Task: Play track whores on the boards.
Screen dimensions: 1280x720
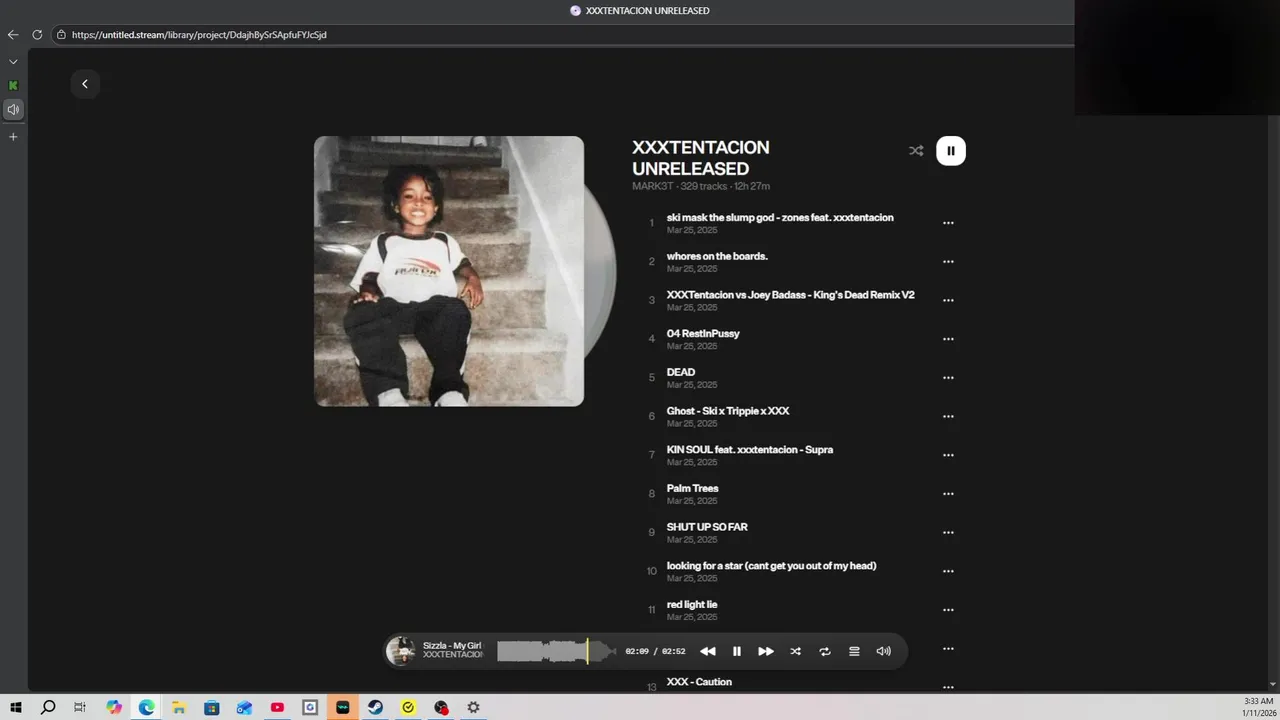Action: (717, 256)
